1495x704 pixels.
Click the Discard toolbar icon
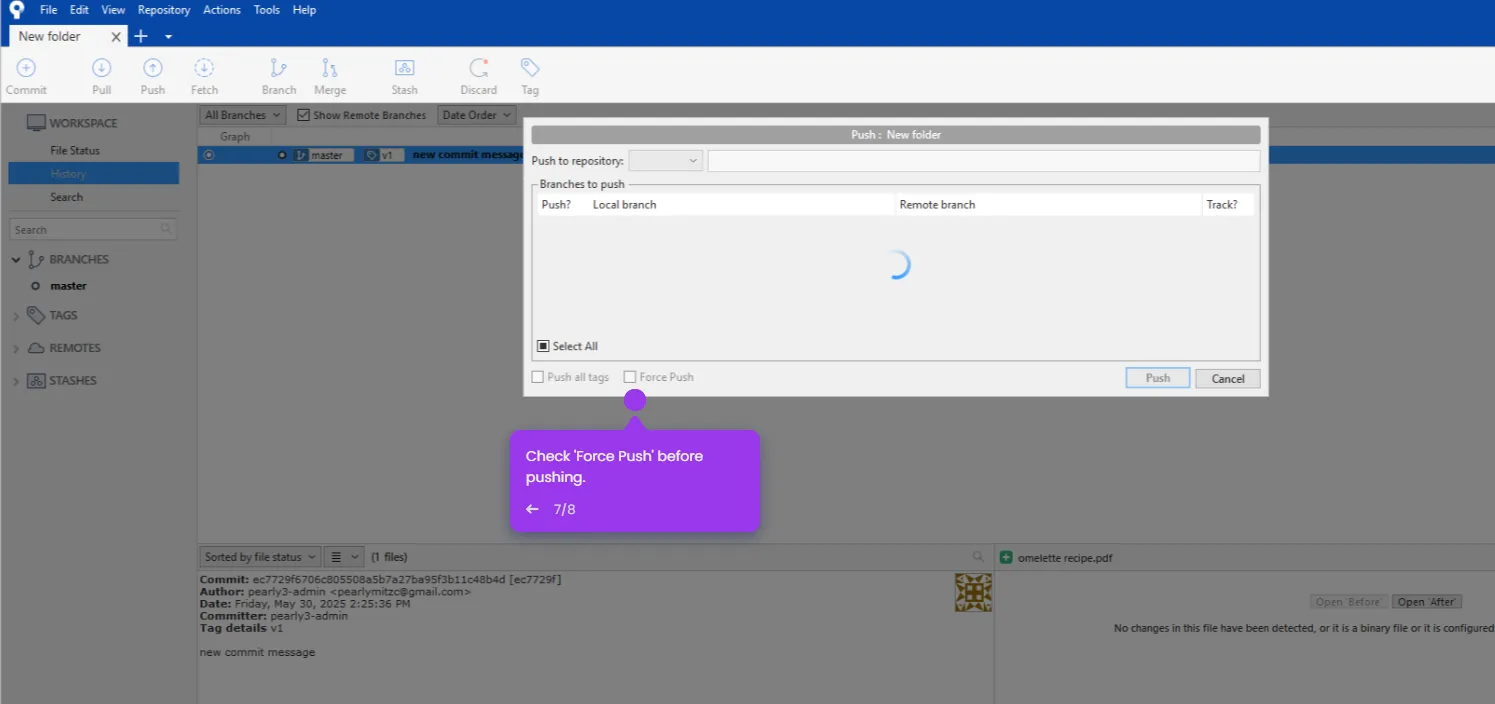[479, 68]
